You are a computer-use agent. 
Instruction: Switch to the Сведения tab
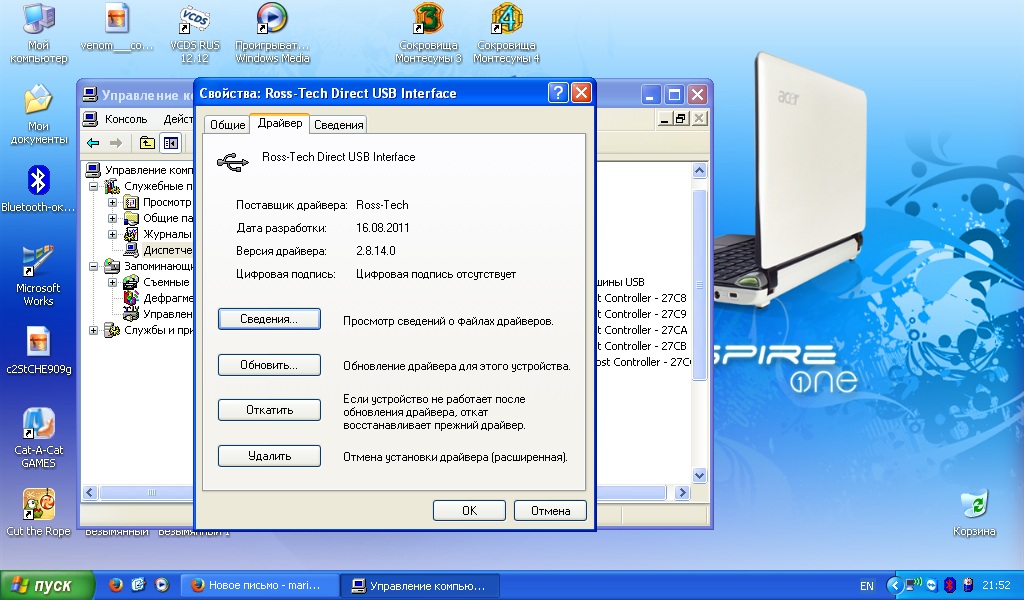coord(338,125)
